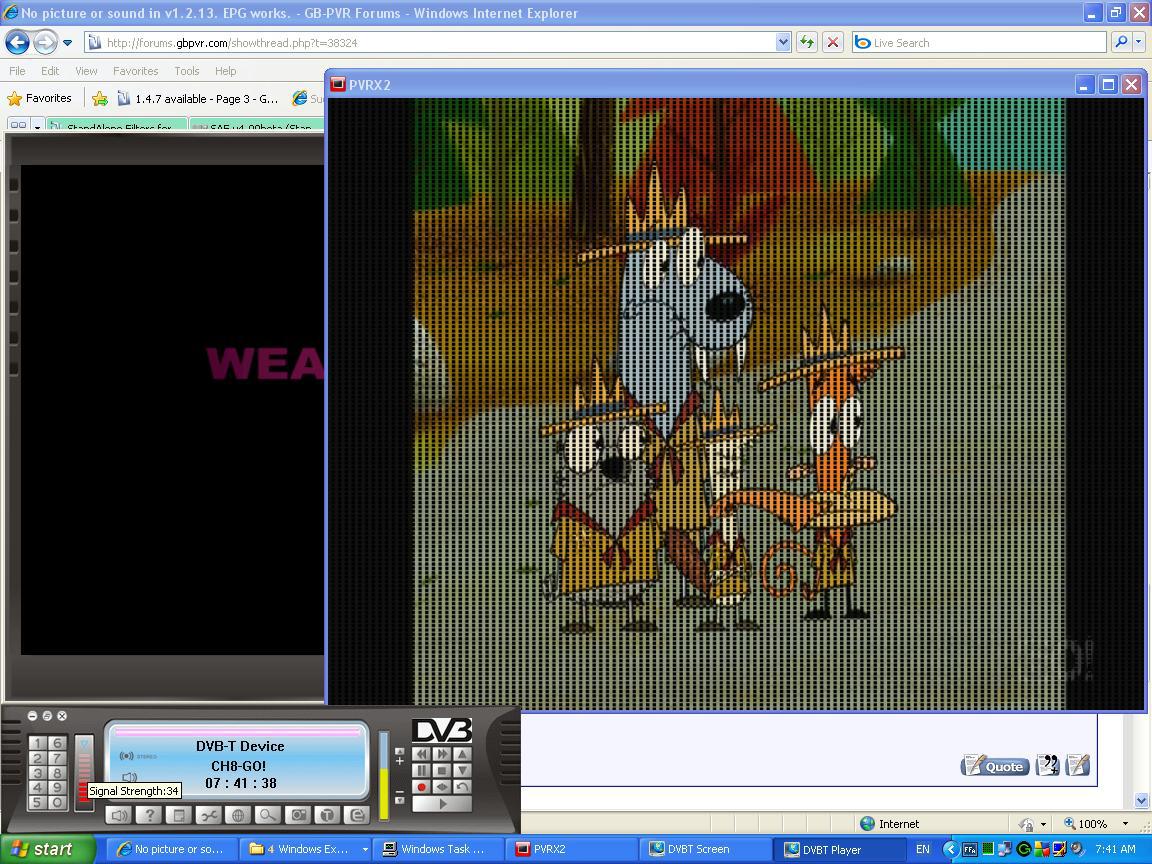Select number 1 on DVBT keypad

click(x=37, y=744)
